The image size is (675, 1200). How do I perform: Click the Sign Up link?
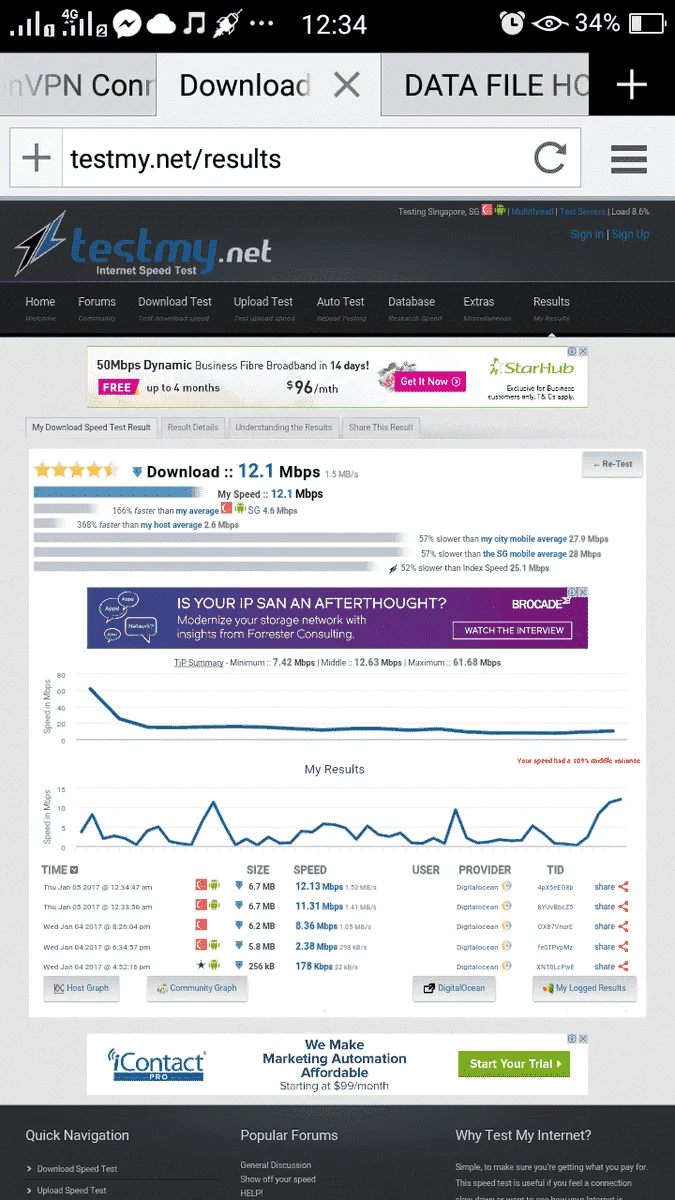tap(630, 234)
